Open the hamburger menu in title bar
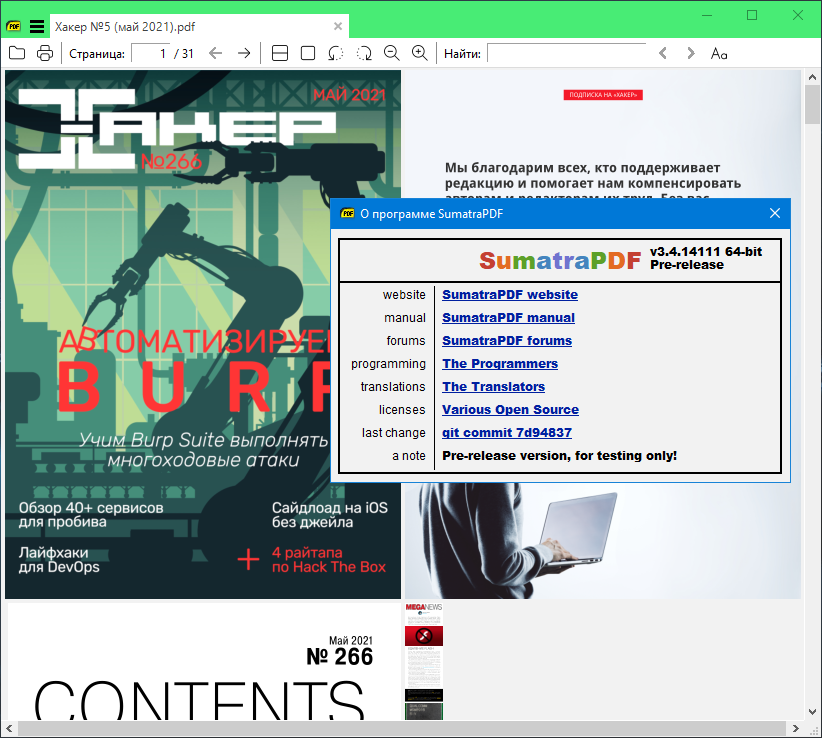Image resolution: width=822 pixels, height=738 pixels. point(37,27)
